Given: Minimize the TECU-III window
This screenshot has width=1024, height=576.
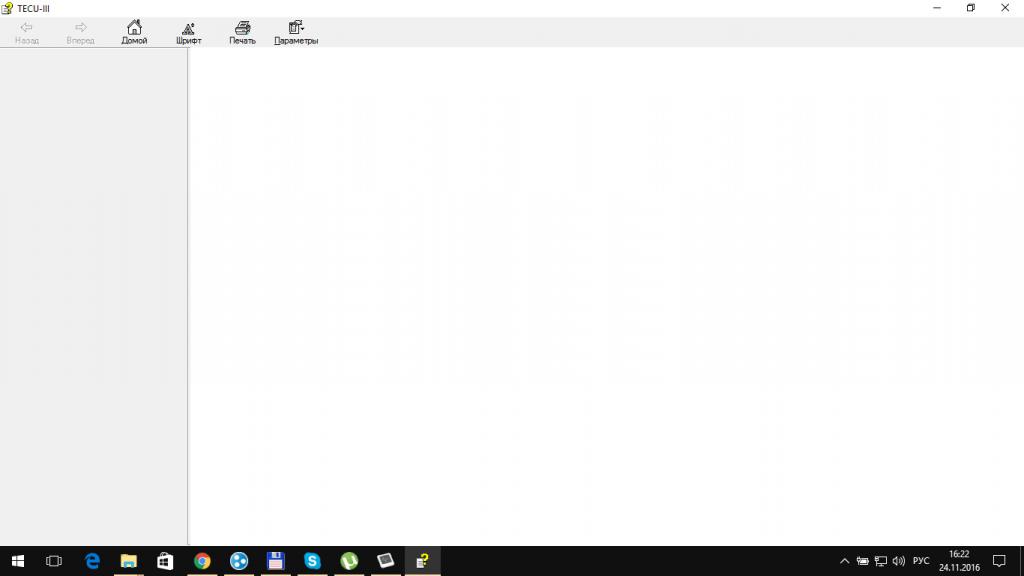Looking at the screenshot, I should coord(937,8).
